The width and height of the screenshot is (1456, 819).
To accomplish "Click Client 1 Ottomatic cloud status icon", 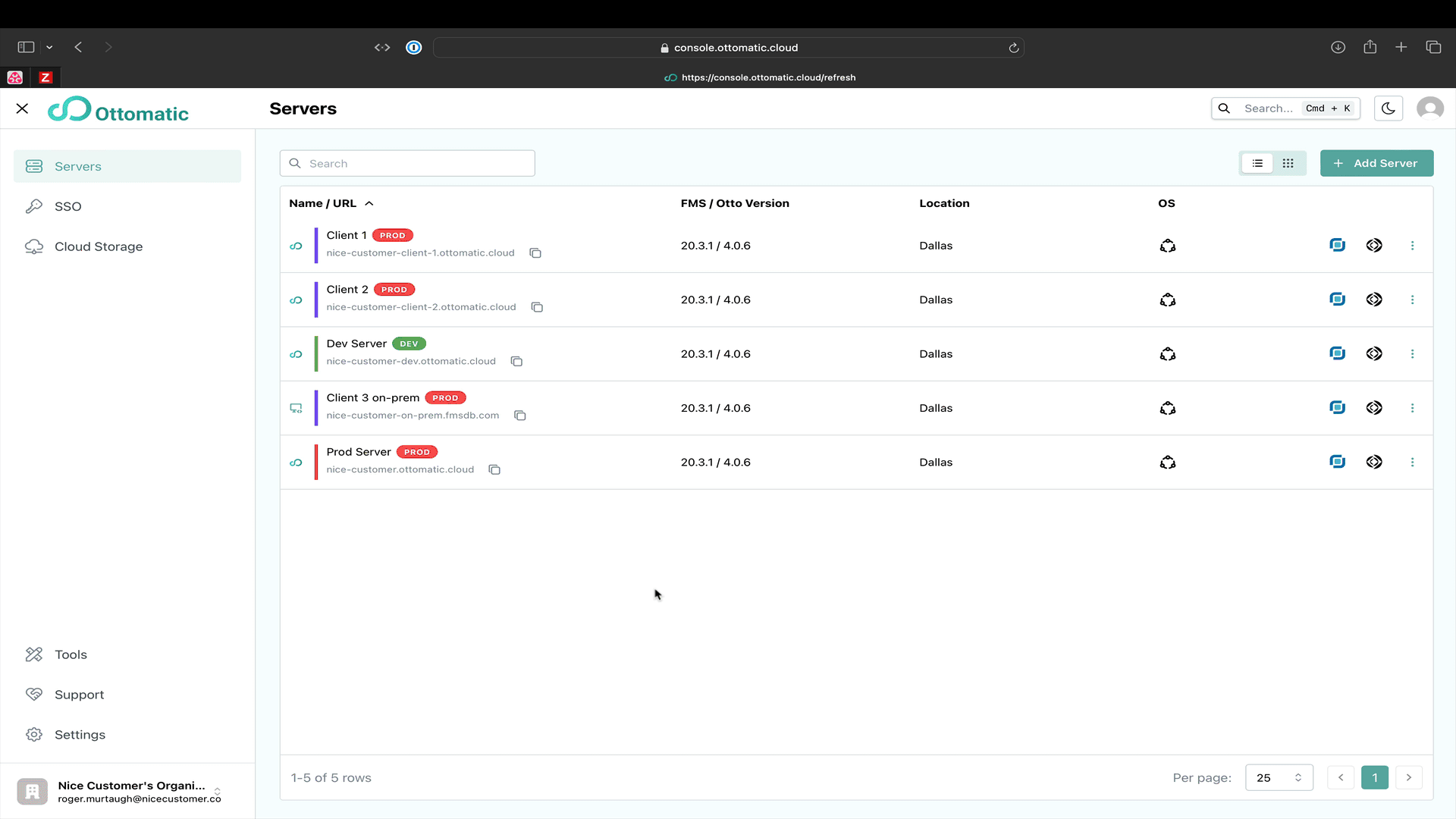I will pos(296,246).
